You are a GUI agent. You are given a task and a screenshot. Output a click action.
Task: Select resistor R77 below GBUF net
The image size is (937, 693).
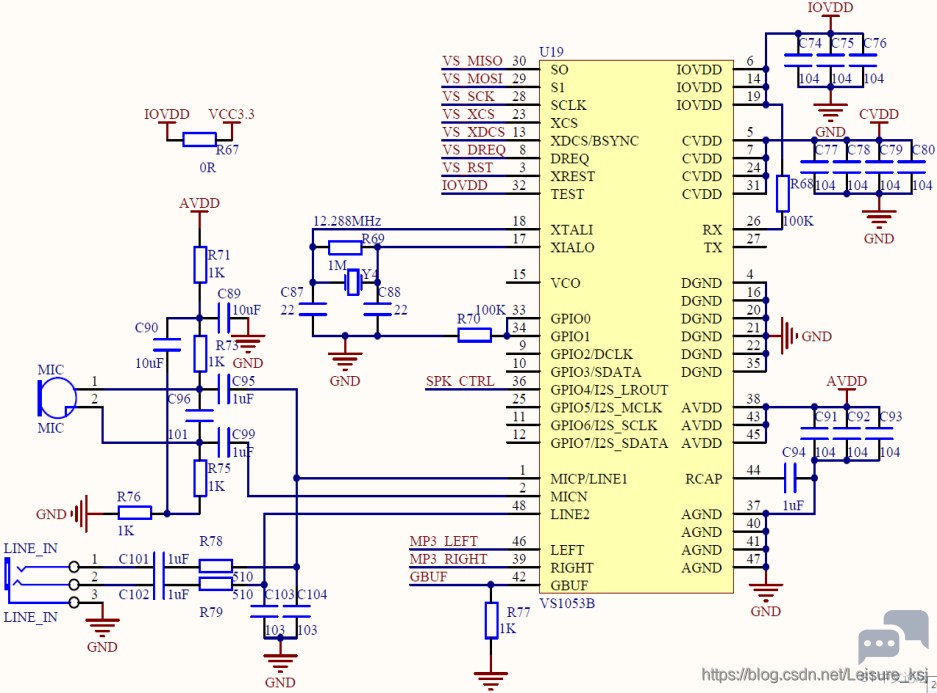tap(491, 620)
